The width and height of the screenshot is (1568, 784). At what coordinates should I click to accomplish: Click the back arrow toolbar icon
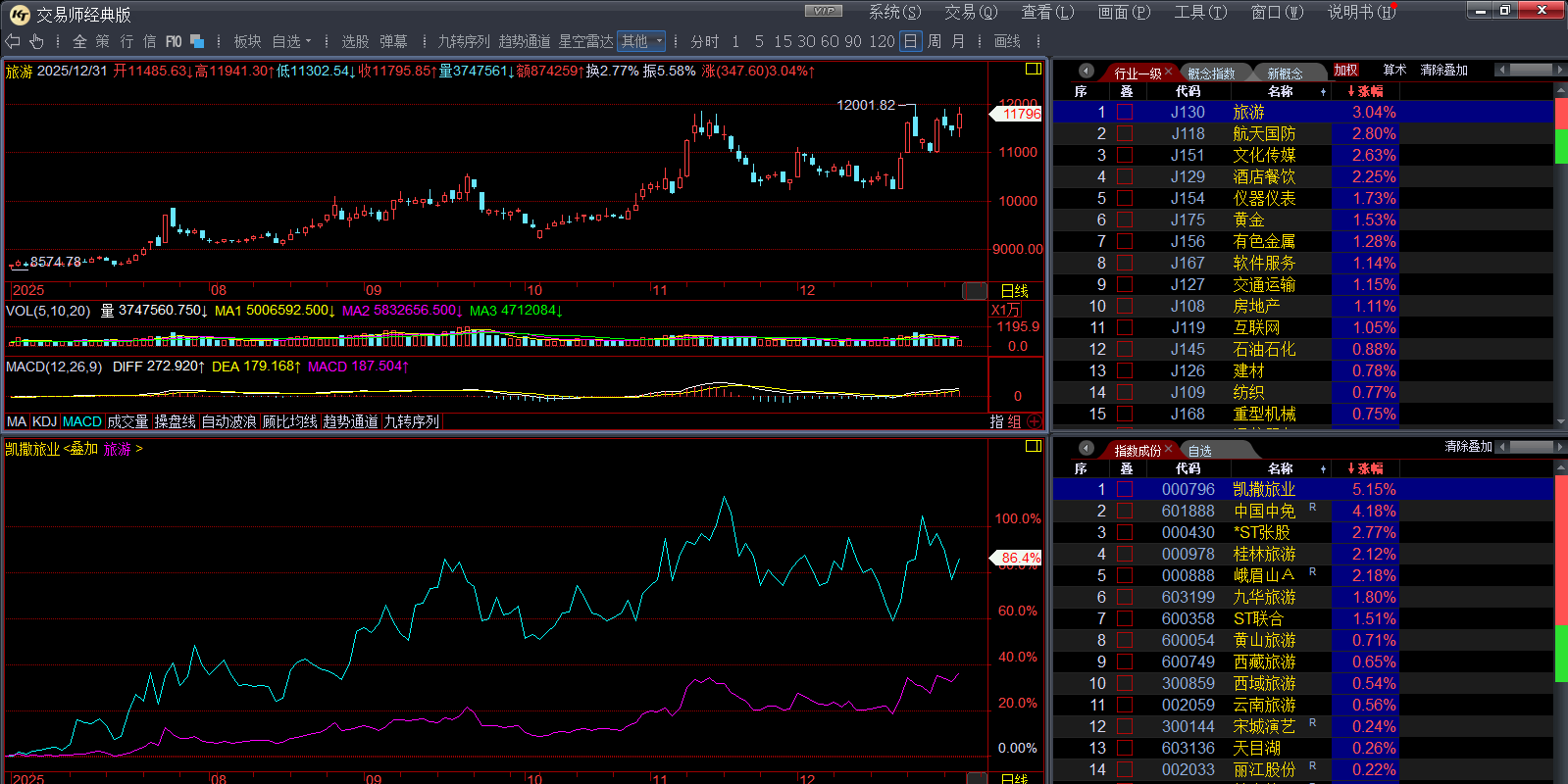point(13,41)
